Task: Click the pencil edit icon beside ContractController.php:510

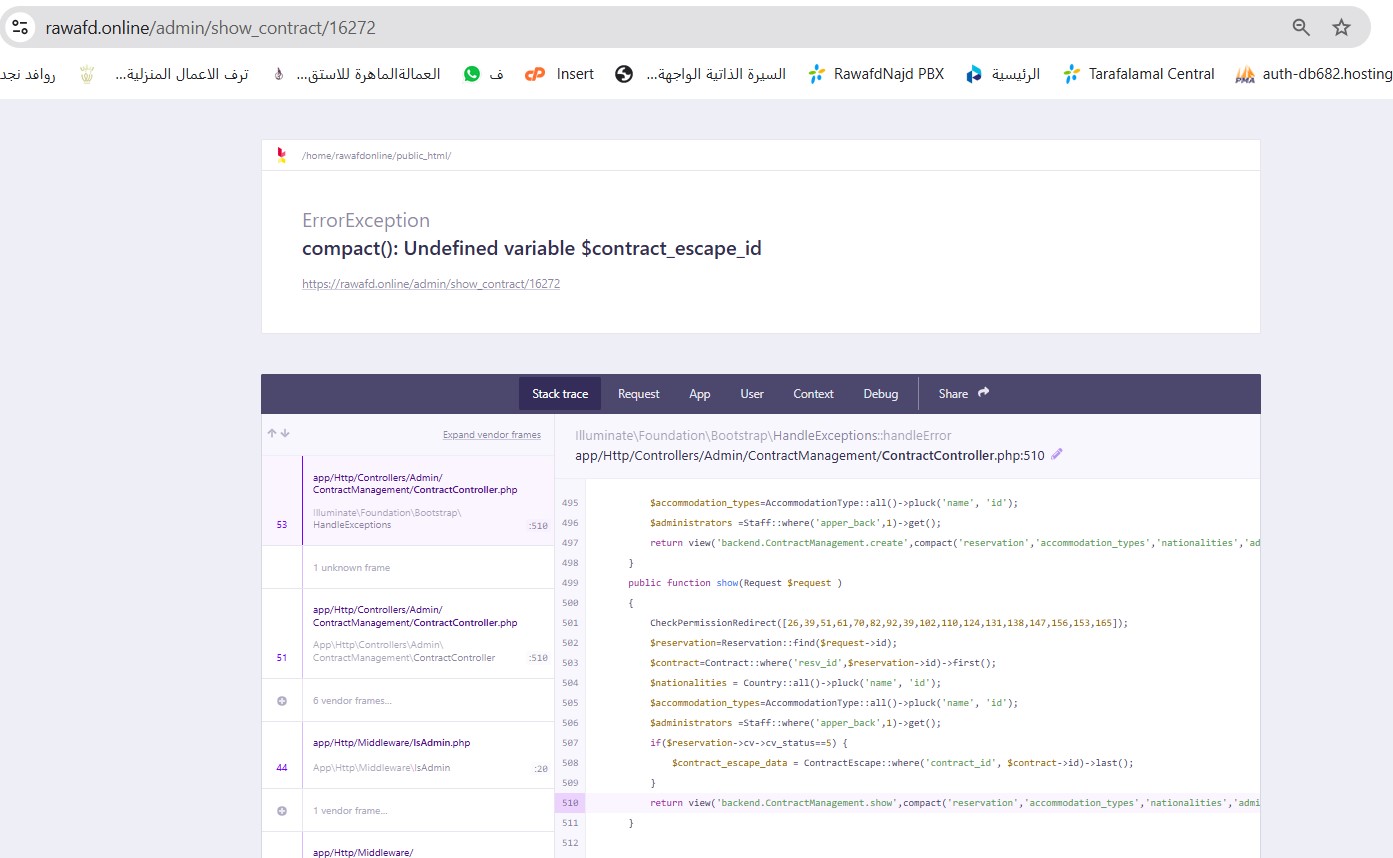Action: [x=1057, y=455]
